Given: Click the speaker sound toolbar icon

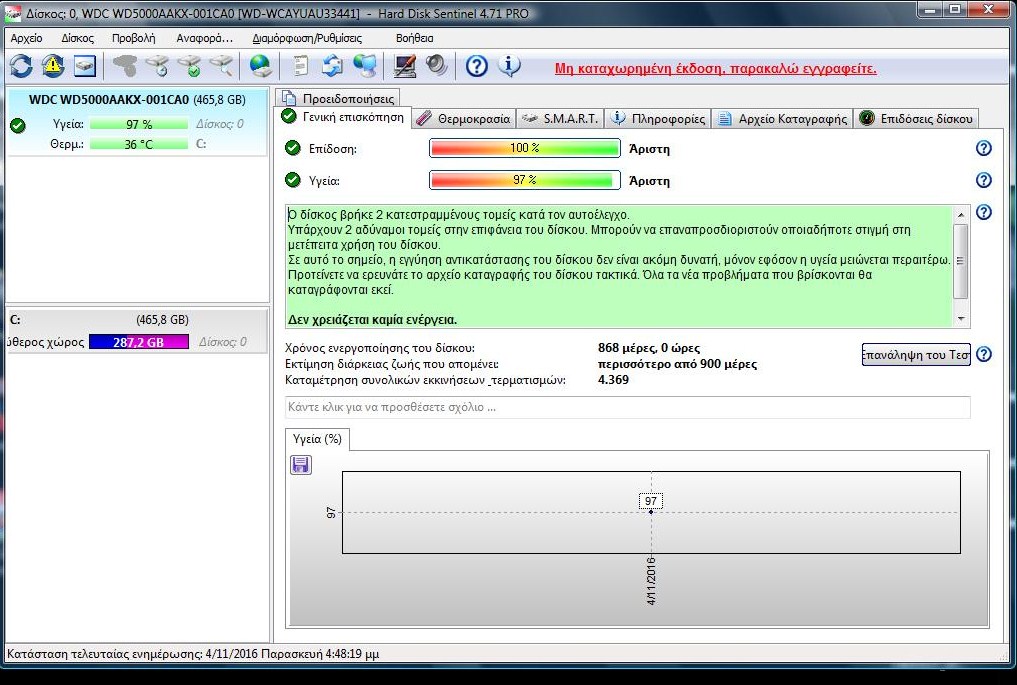Looking at the screenshot, I should 437,66.
